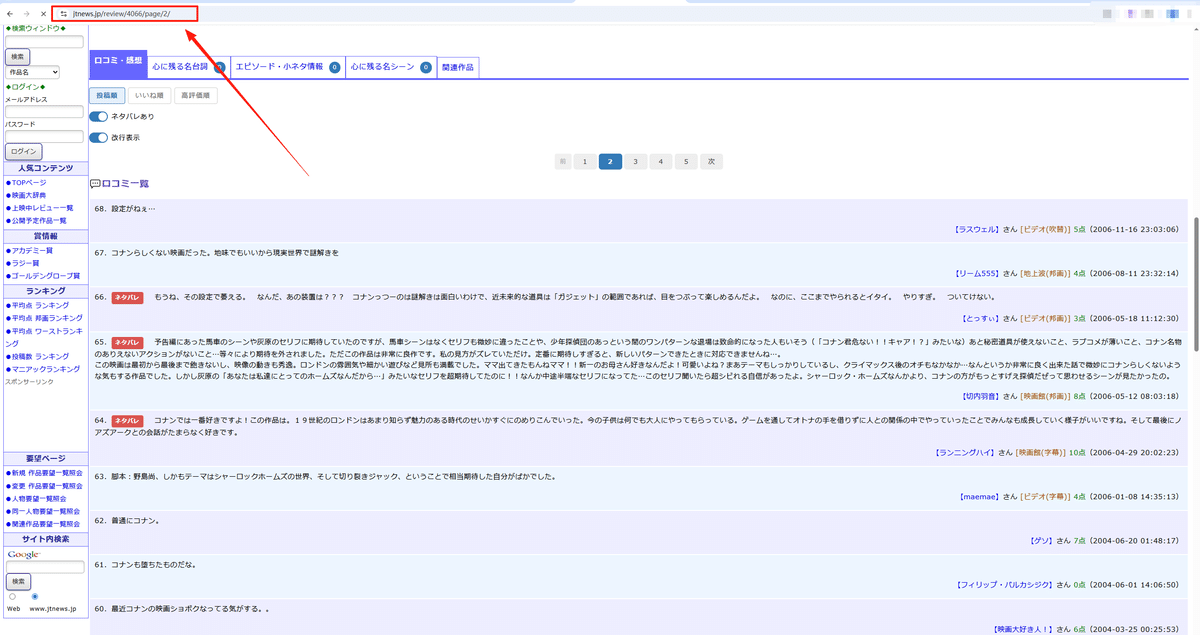Click the browser back arrow
1200x635 pixels.
(10, 14)
